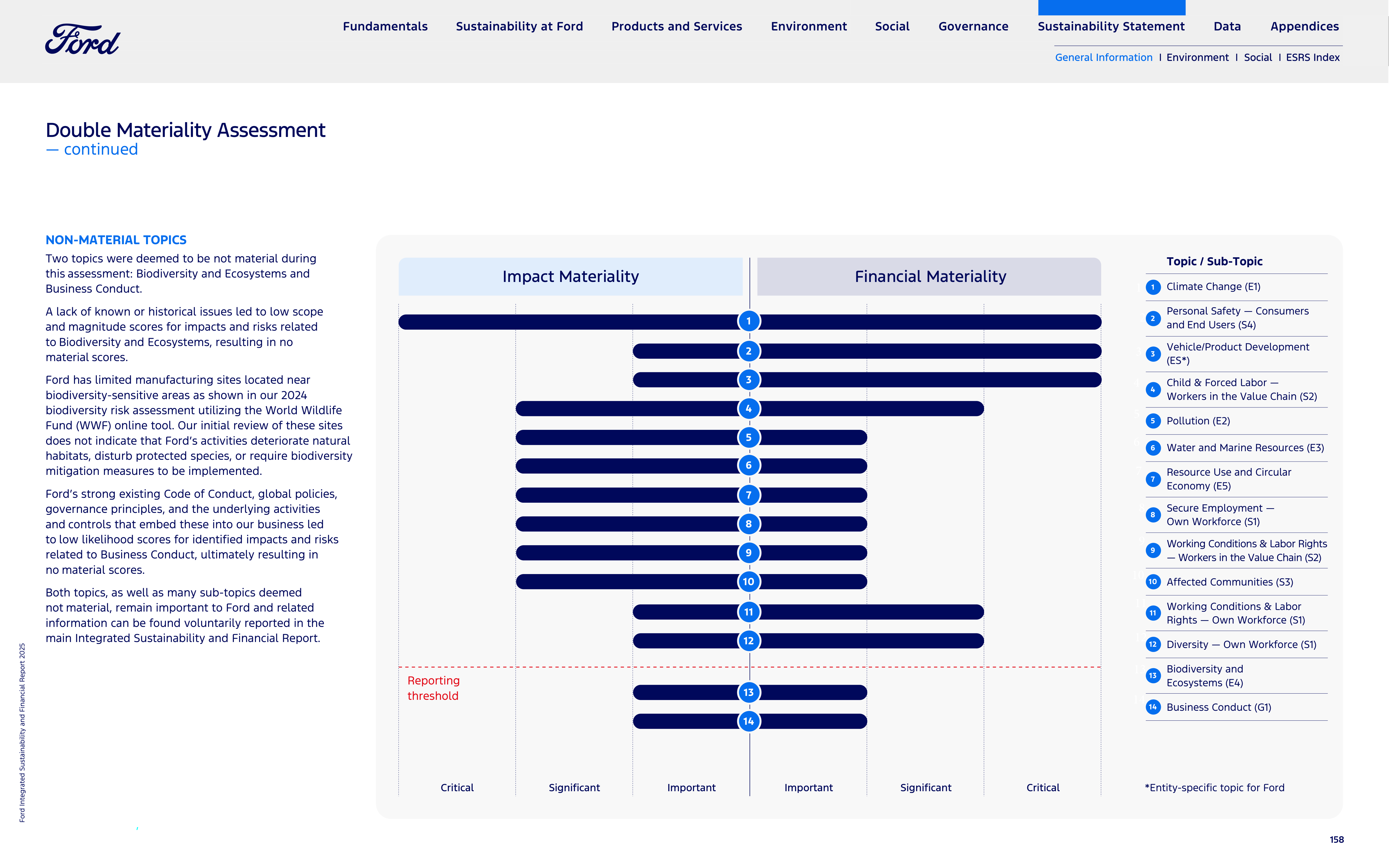Click the left-side Critical axis label
This screenshot has width=1389, height=868.
457,788
